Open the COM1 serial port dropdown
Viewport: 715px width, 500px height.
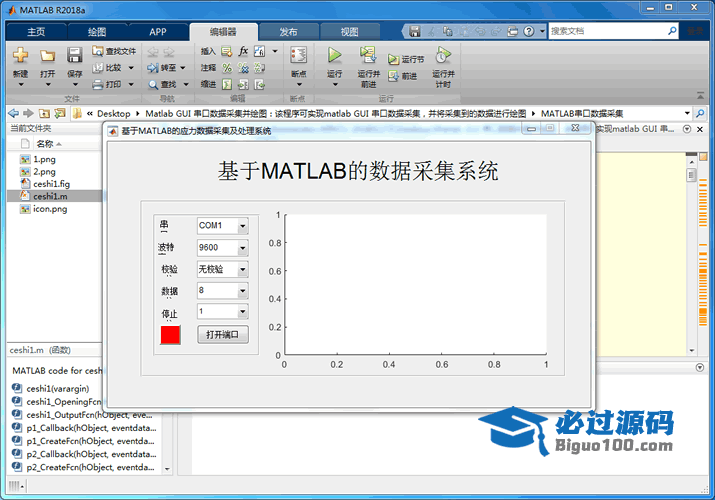(243, 226)
